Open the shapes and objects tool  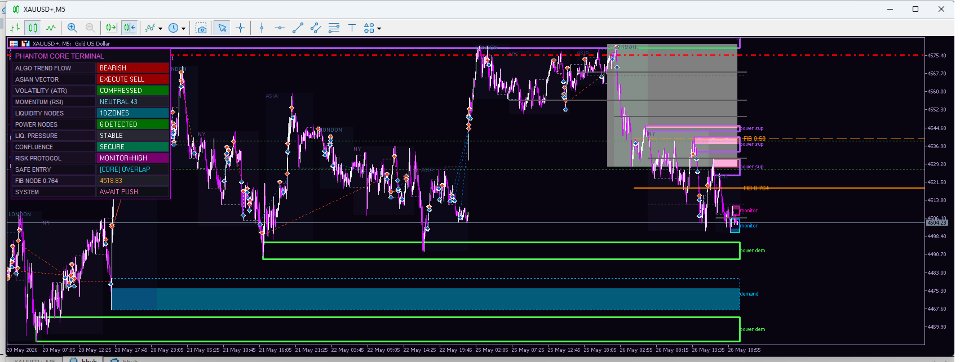click(369, 28)
